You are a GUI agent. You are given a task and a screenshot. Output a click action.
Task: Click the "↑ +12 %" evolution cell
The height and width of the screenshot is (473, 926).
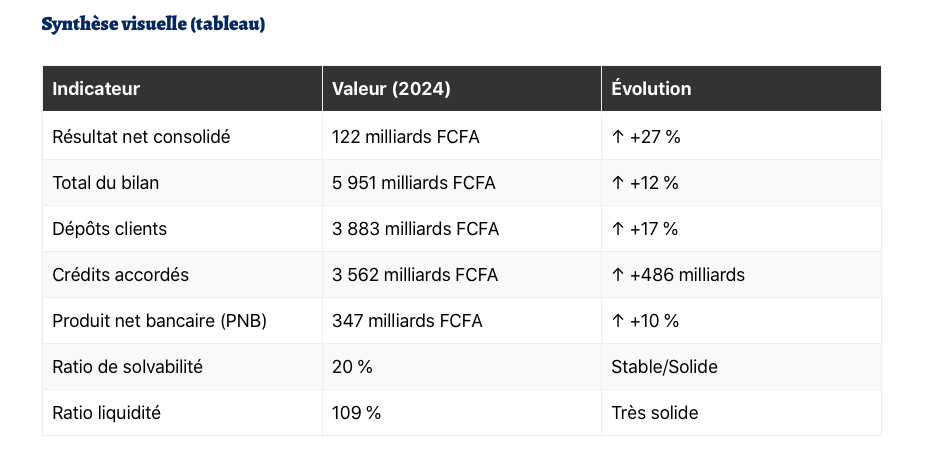tap(645, 183)
